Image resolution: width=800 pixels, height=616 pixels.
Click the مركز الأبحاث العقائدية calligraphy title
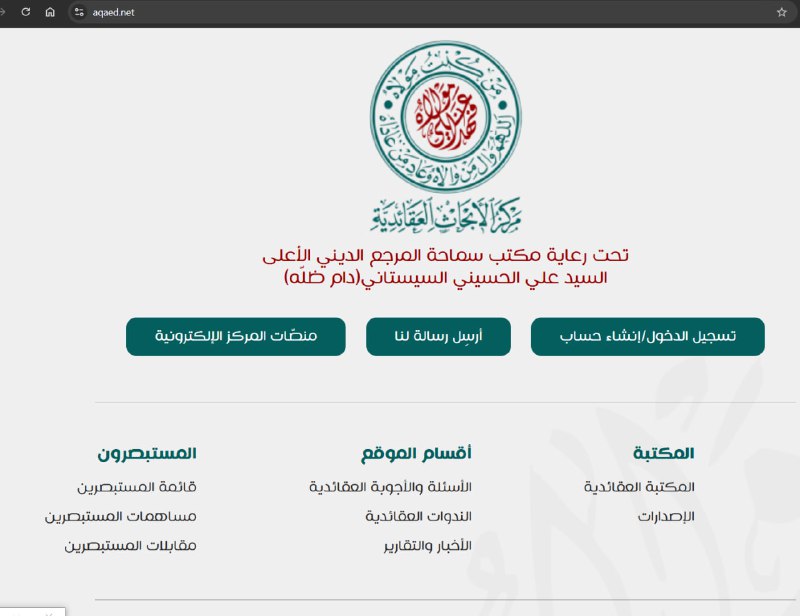point(445,215)
